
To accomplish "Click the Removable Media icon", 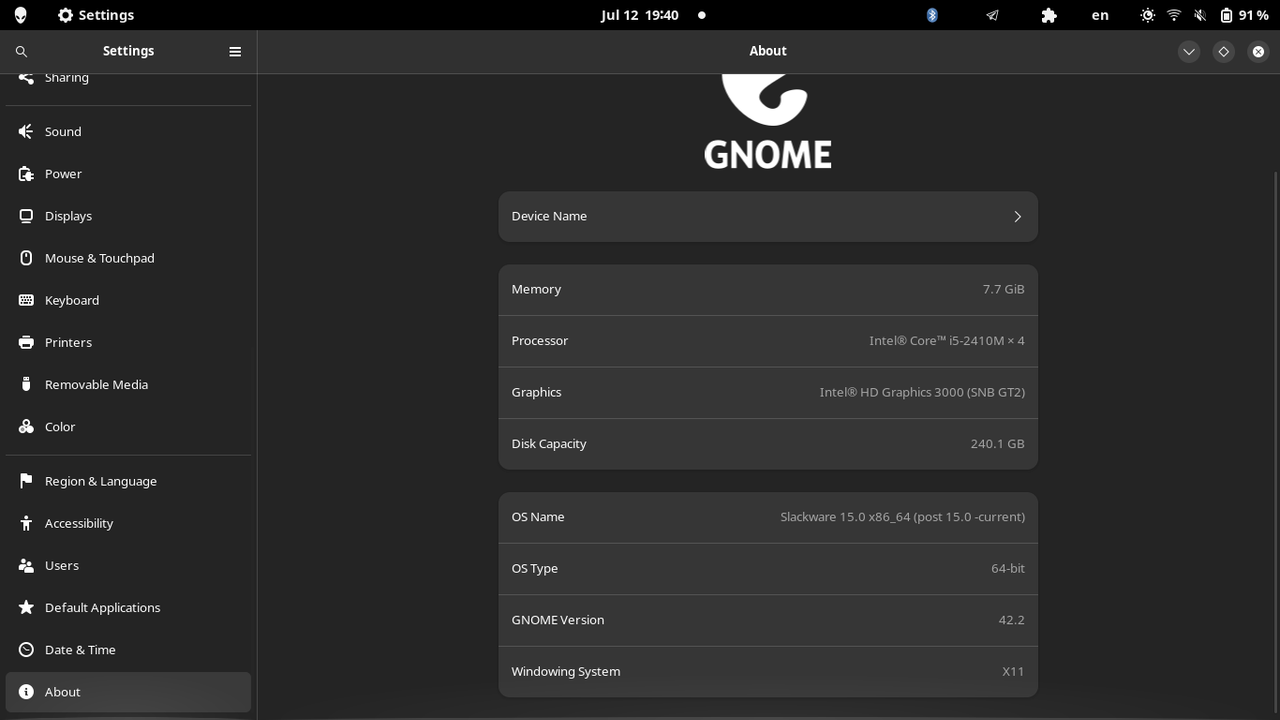I will click(26, 384).
